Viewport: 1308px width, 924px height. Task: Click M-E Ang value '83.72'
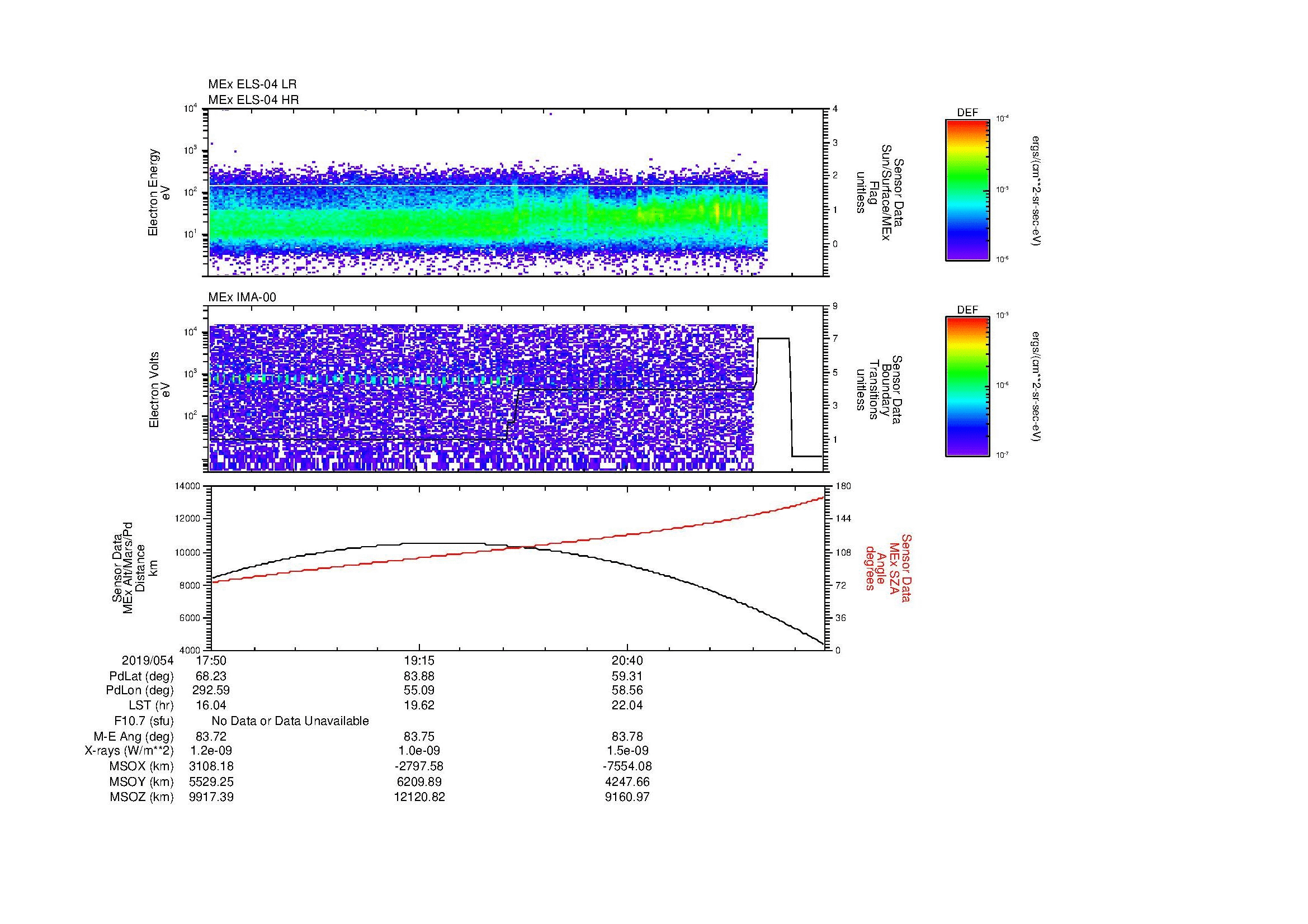[211, 737]
